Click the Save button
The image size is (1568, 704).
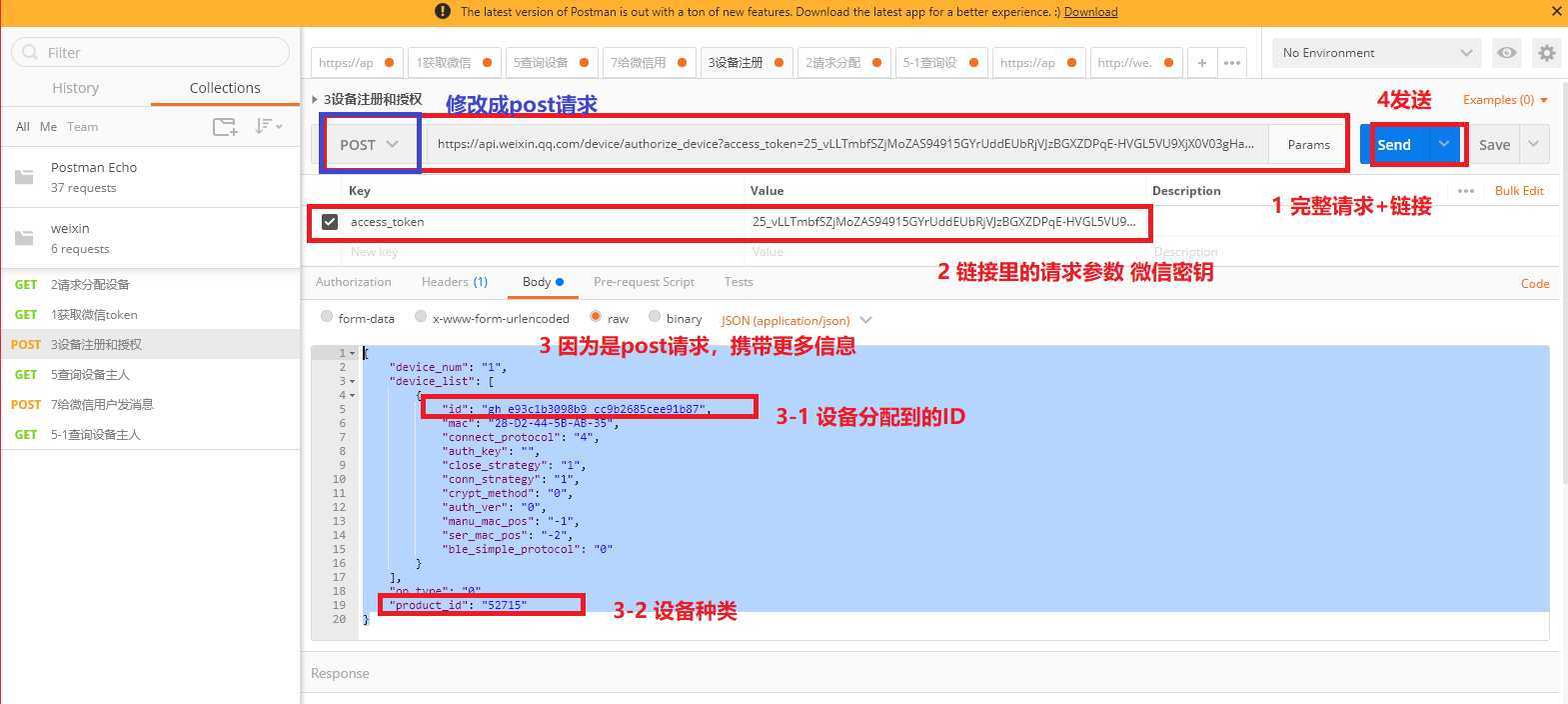[1494, 144]
